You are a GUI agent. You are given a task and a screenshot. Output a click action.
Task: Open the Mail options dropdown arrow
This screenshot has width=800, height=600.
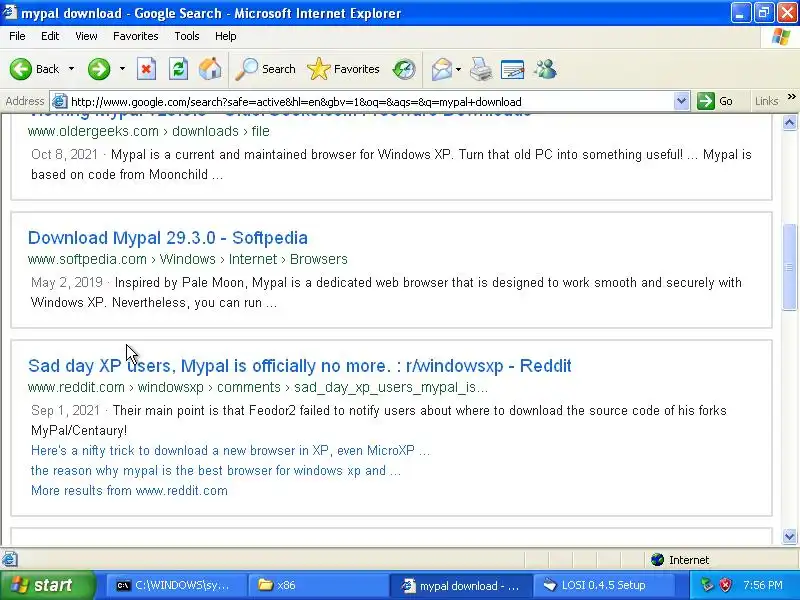458,69
